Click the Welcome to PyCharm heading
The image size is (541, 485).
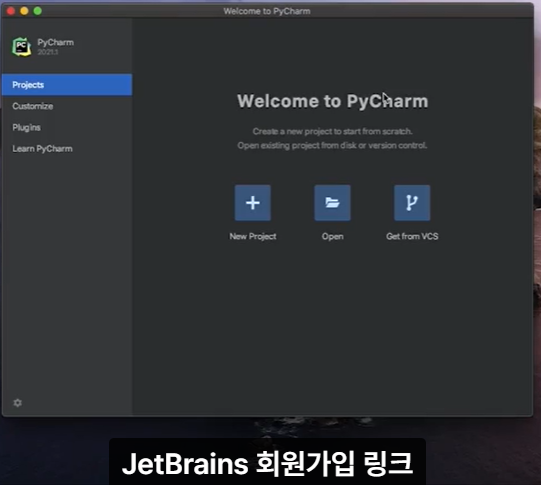pyautogui.click(x=333, y=101)
